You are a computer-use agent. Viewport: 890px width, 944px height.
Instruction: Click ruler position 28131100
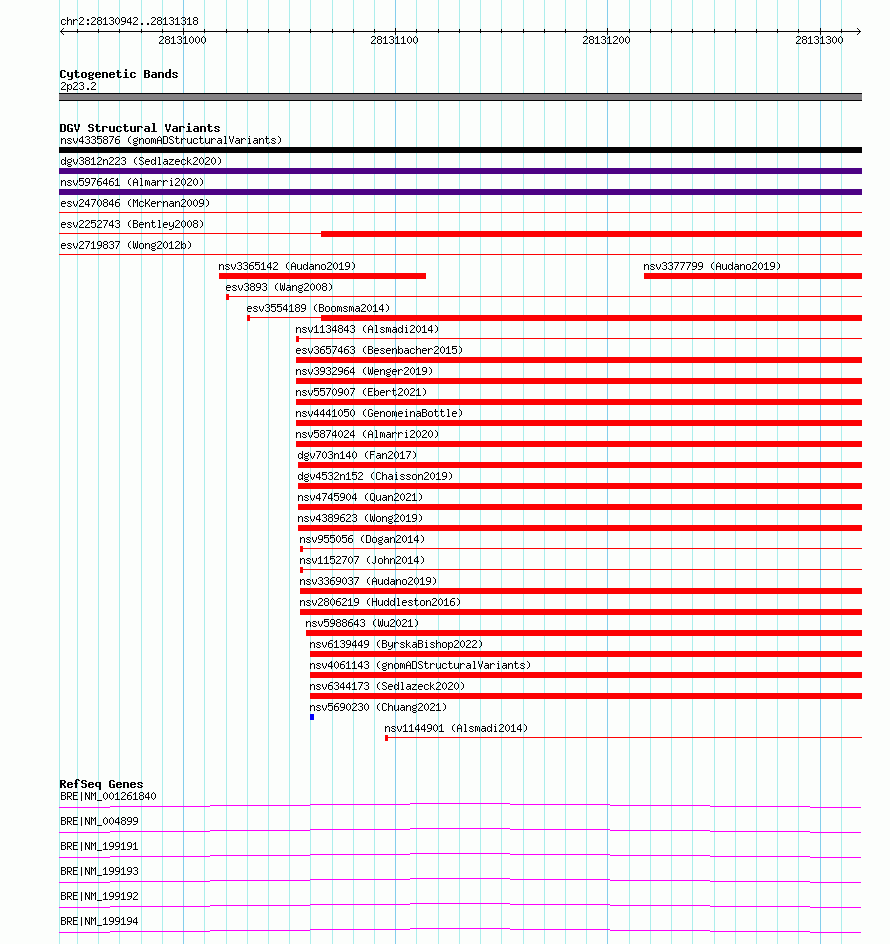[x=394, y=40]
